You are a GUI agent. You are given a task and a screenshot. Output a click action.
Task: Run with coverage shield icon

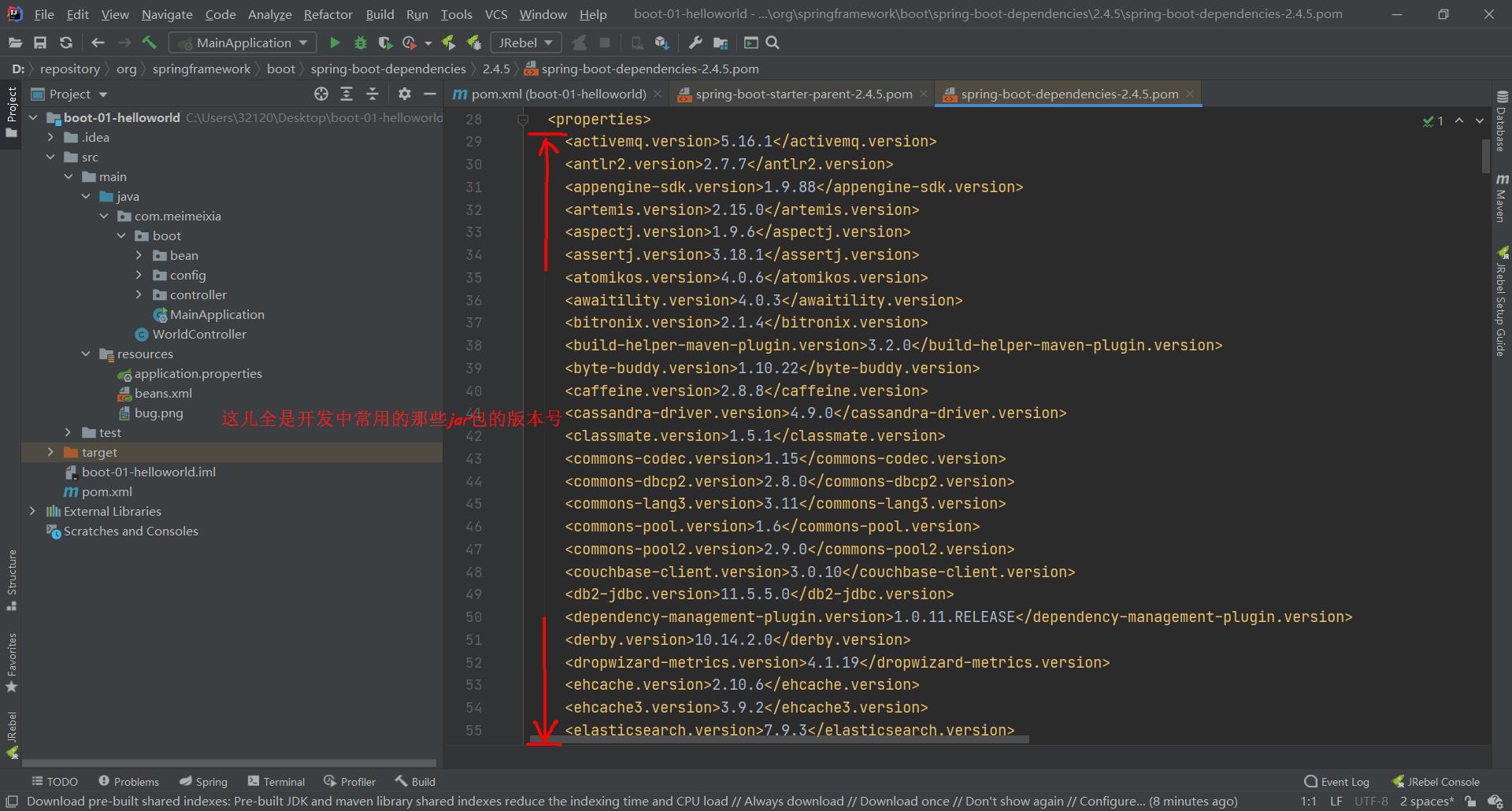tap(384, 43)
